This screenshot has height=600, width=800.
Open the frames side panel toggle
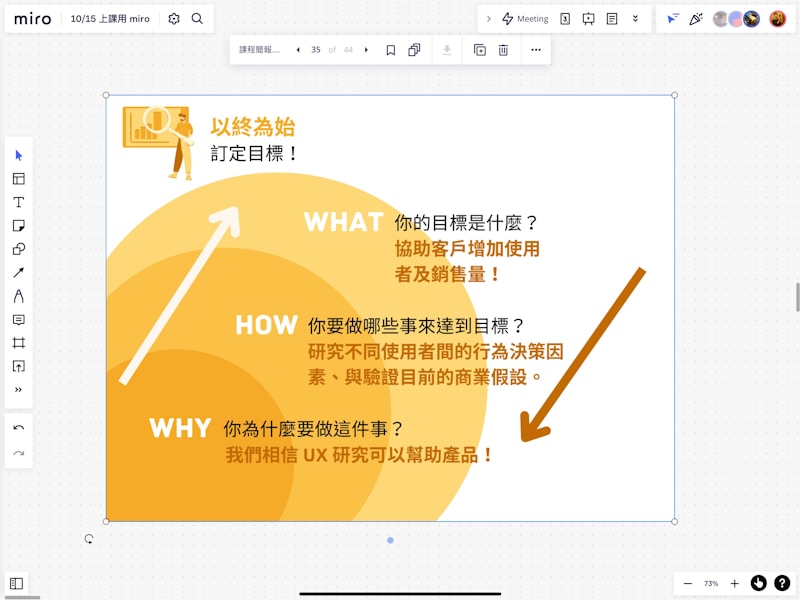16,583
